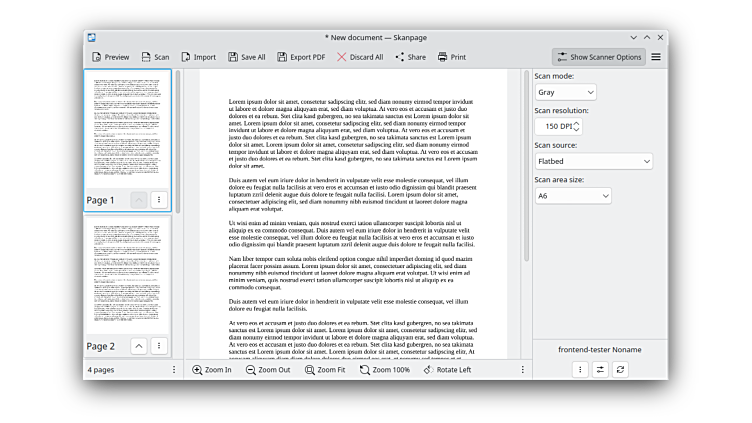The image size is (752, 423).
Task: Toggle Show Scanner Options panel
Action: pos(599,57)
